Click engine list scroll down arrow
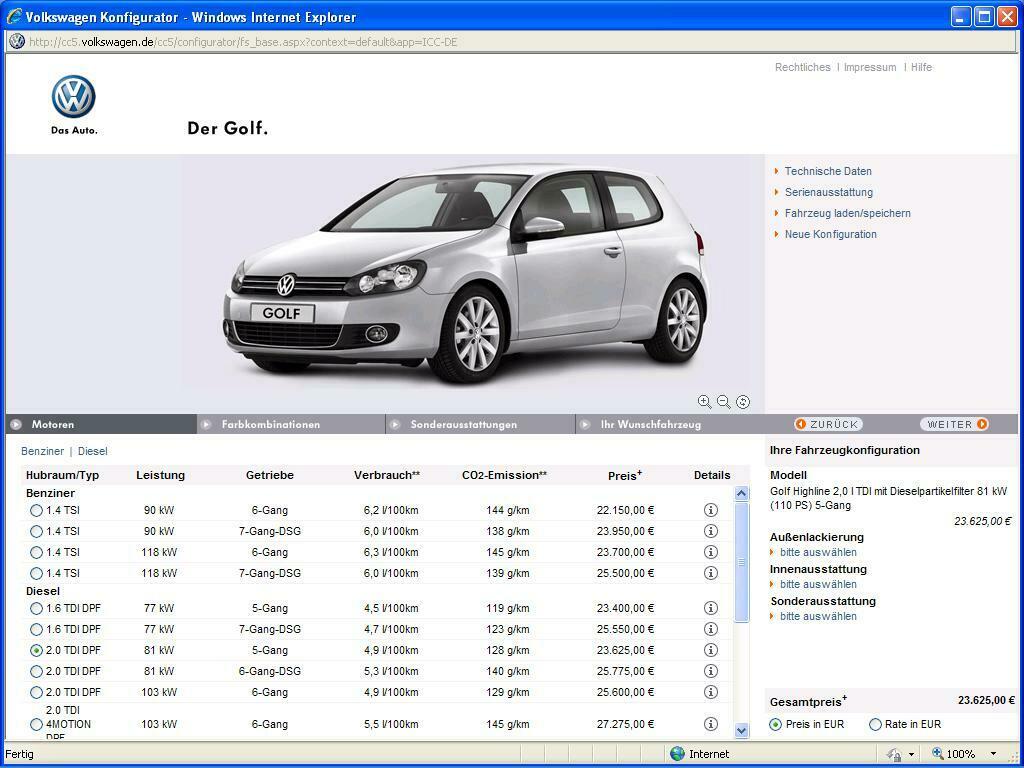 click(741, 731)
